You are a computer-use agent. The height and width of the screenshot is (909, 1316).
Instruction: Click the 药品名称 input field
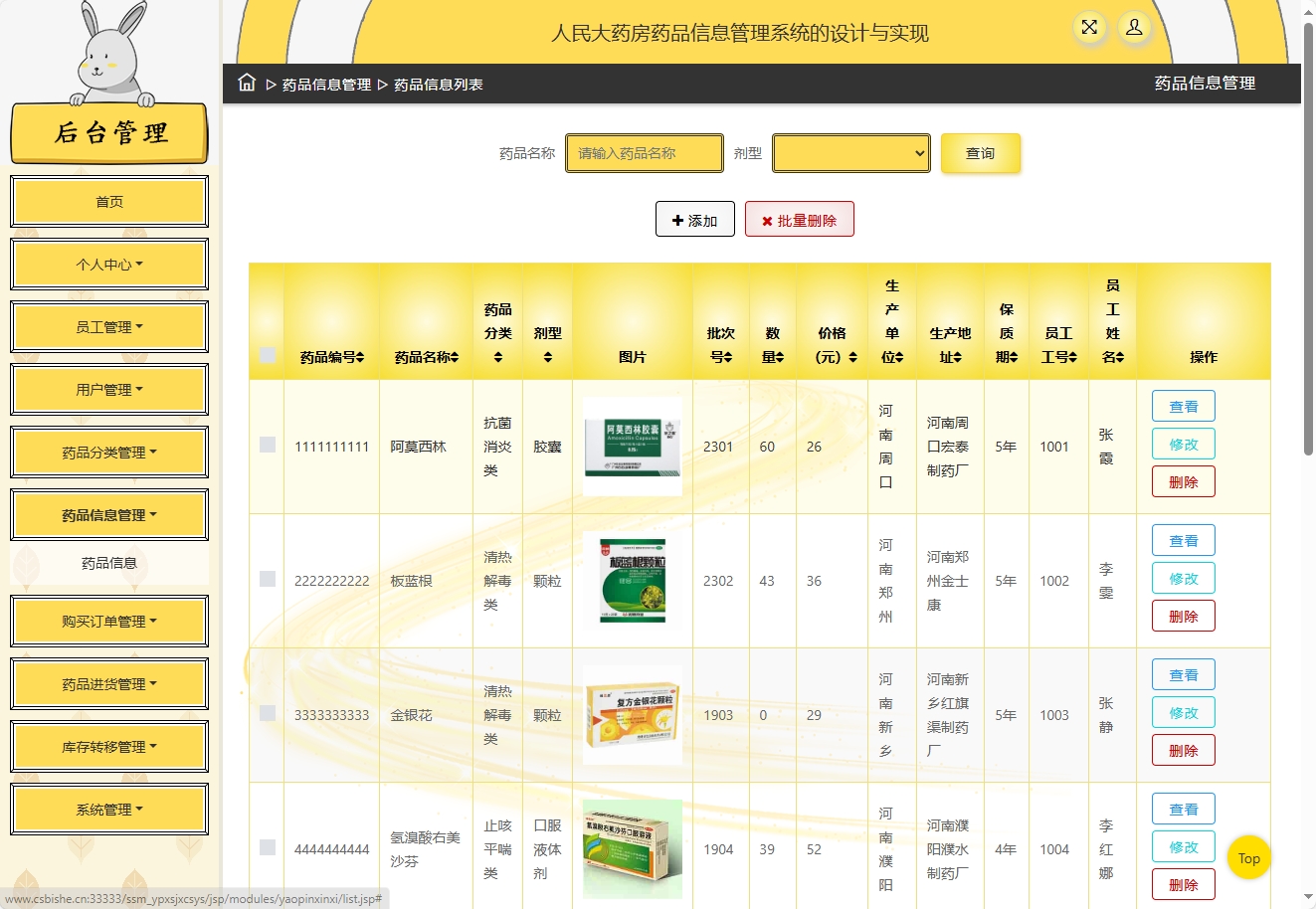pos(645,153)
